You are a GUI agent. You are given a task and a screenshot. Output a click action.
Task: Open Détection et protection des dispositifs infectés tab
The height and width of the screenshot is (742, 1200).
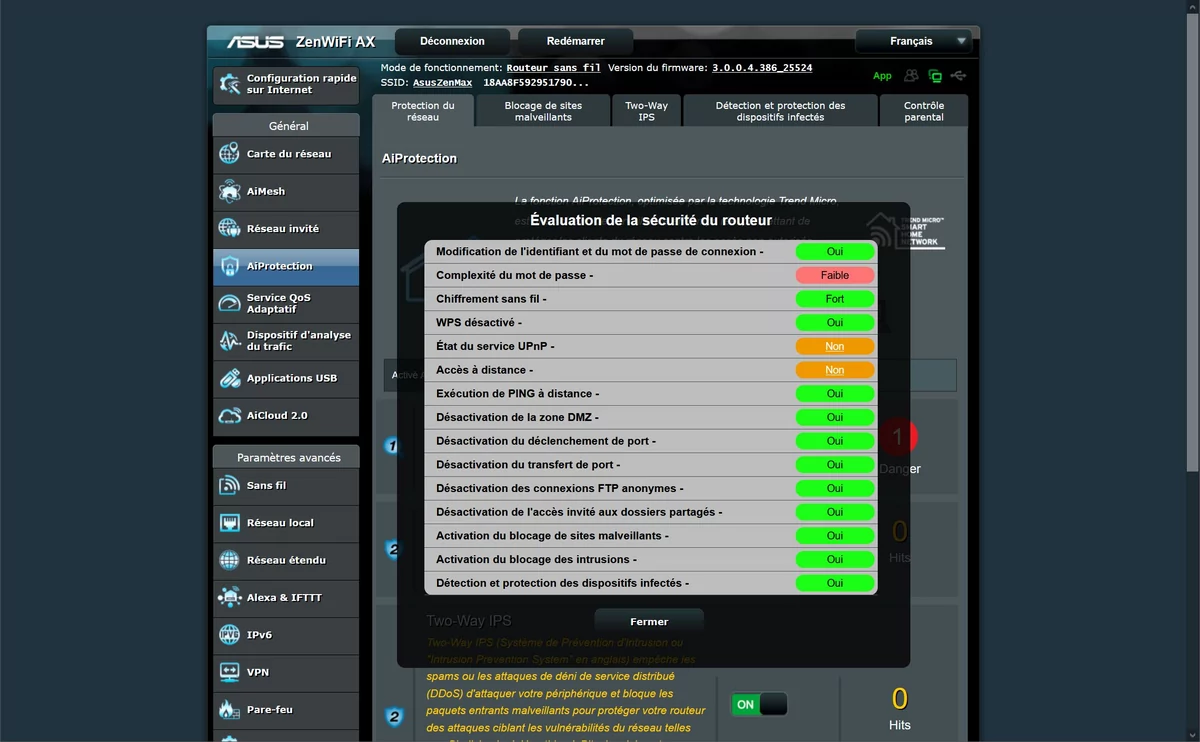[x=780, y=111]
